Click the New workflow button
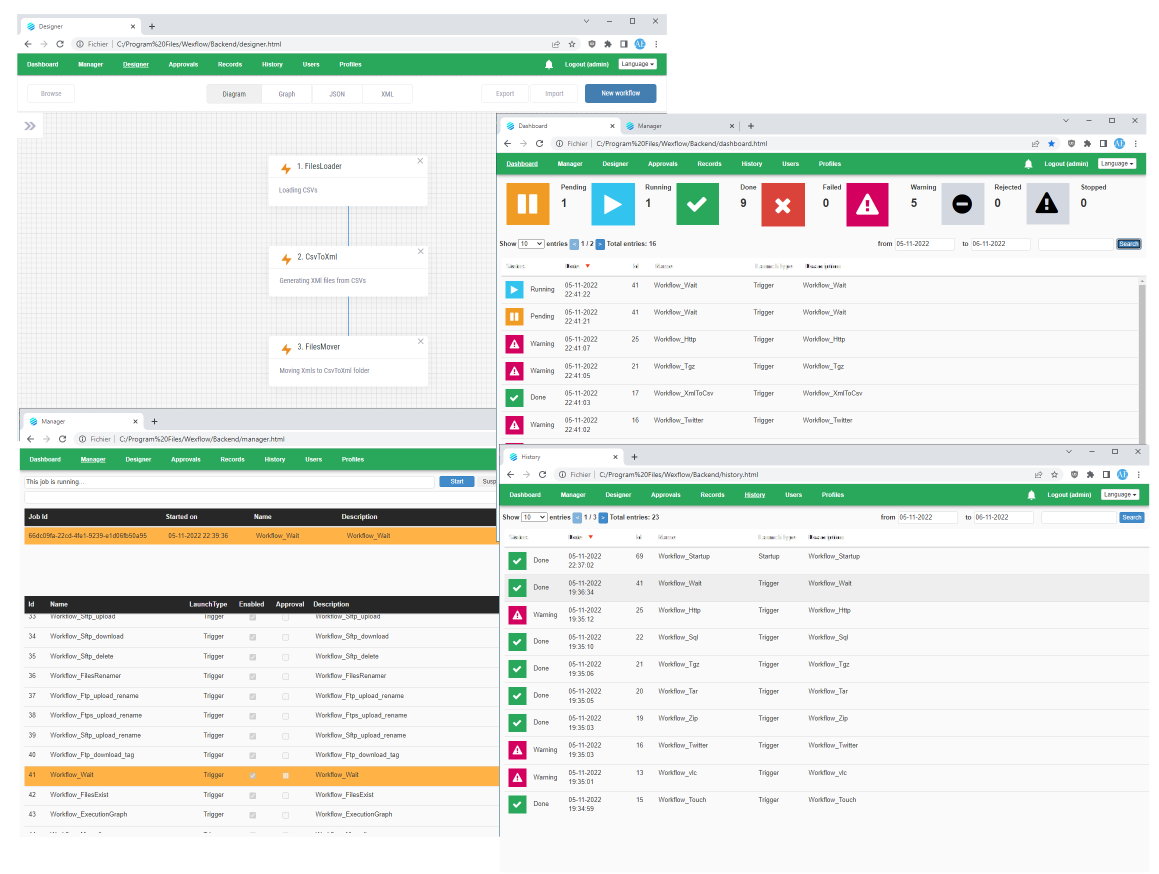Screen dimensions: 1159x874 coord(620,93)
